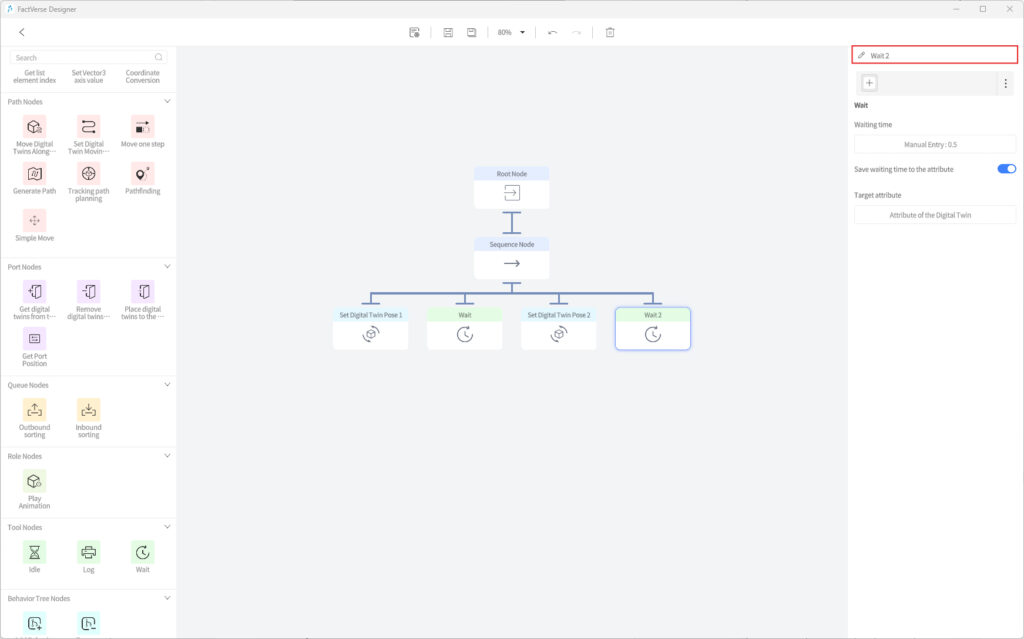The height and width of the screenshot is (639, 1024).
Task: Pick the Idle hourglass node icon
Action: point(35,553)
